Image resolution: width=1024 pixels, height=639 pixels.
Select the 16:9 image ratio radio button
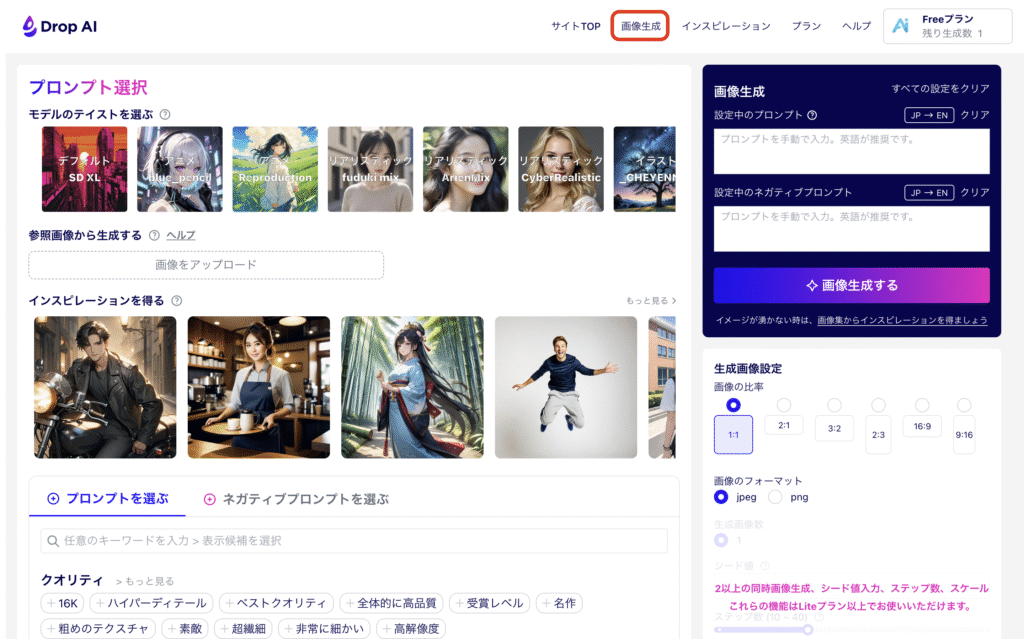coord(921,405)
